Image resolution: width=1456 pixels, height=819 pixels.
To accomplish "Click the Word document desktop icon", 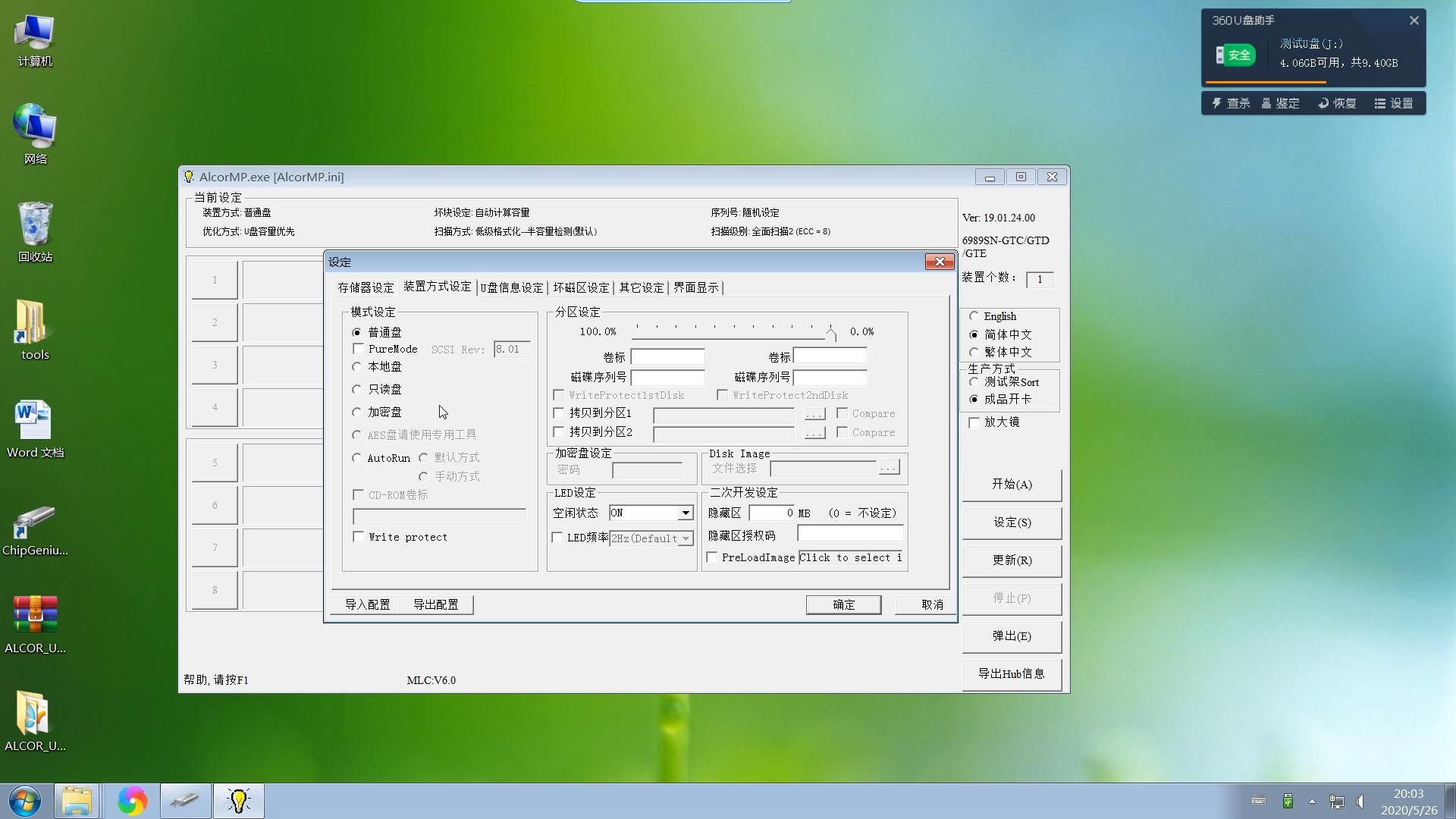I will [34, 422].
